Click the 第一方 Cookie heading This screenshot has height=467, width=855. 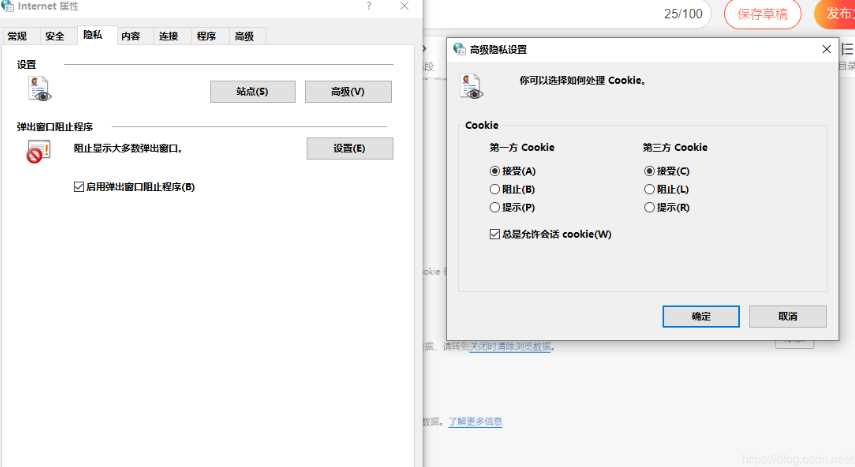(522, 147)
